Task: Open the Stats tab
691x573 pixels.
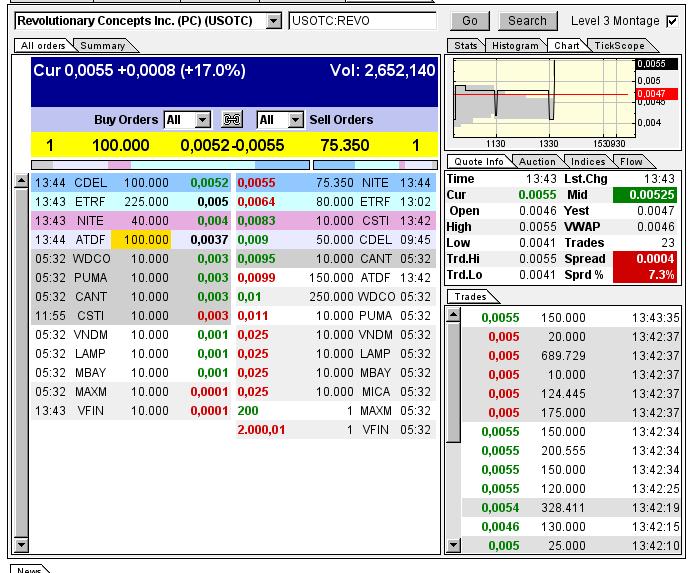Action: pyautogui.click(x=465, y=45)
